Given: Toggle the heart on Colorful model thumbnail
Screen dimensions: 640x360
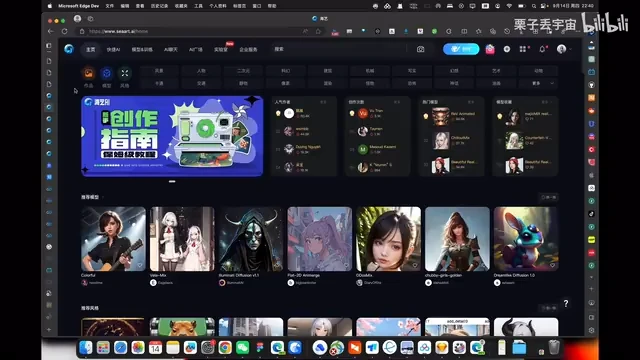Looking at the screenshot, I should 140,265.
